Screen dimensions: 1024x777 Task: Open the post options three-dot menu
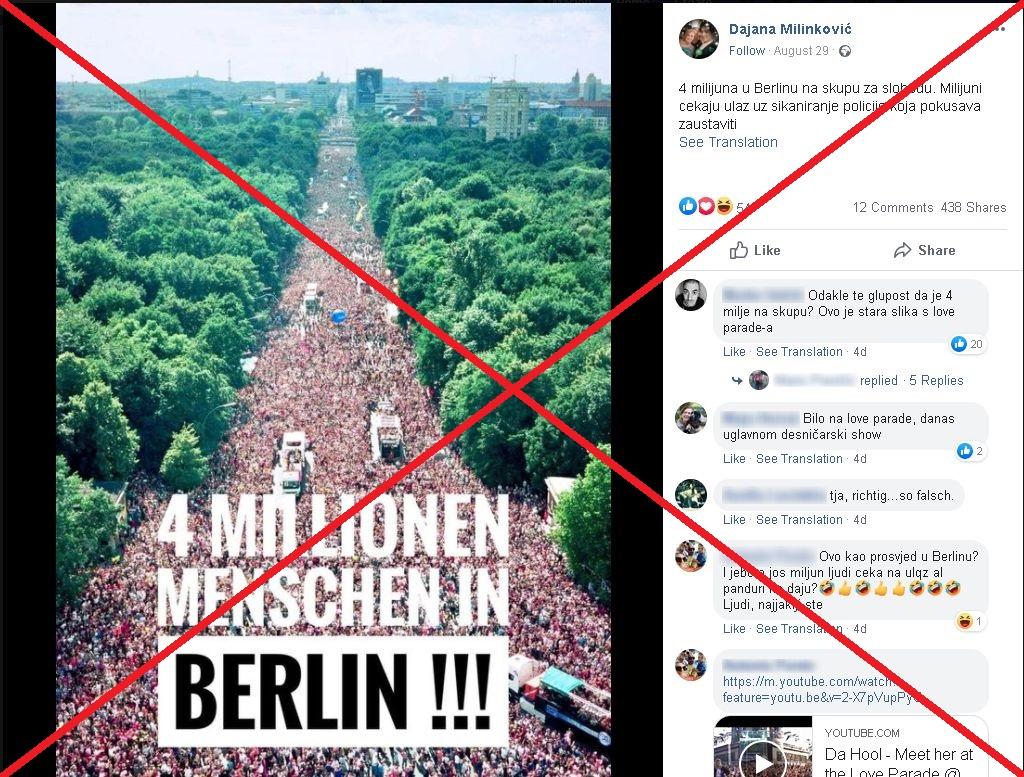click(x=999, y=29)
